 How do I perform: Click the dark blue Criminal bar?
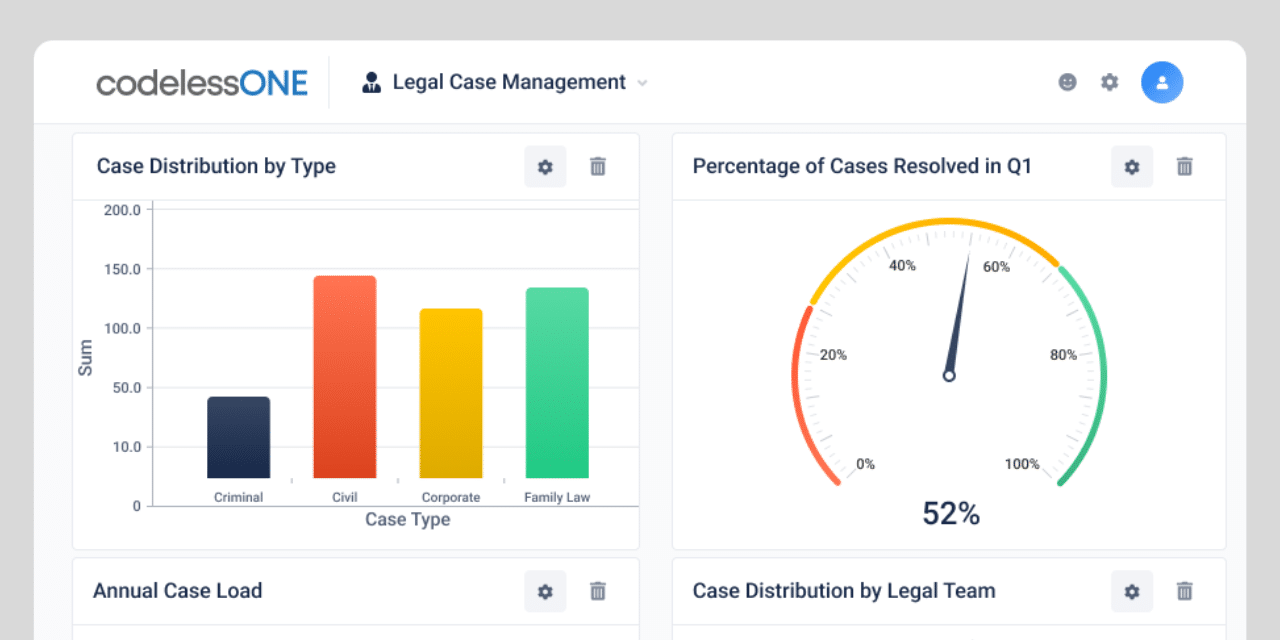[x=239, y=437]
